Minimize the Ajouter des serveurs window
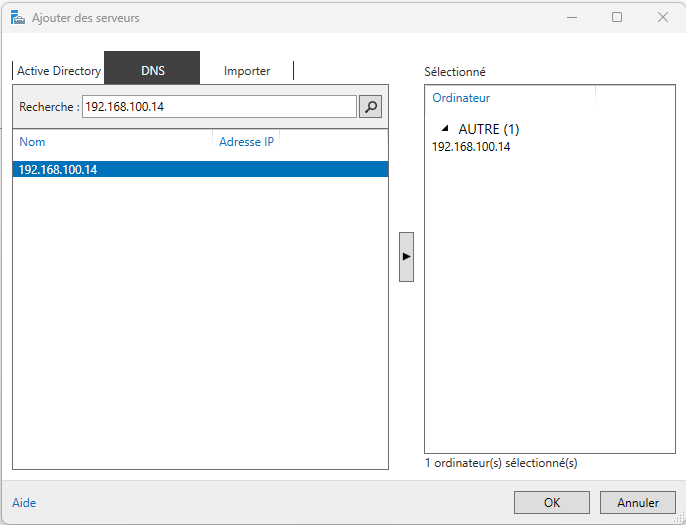The height and width of the screenshot is (525, 686). pyautogui.click(x=572, y=17)
